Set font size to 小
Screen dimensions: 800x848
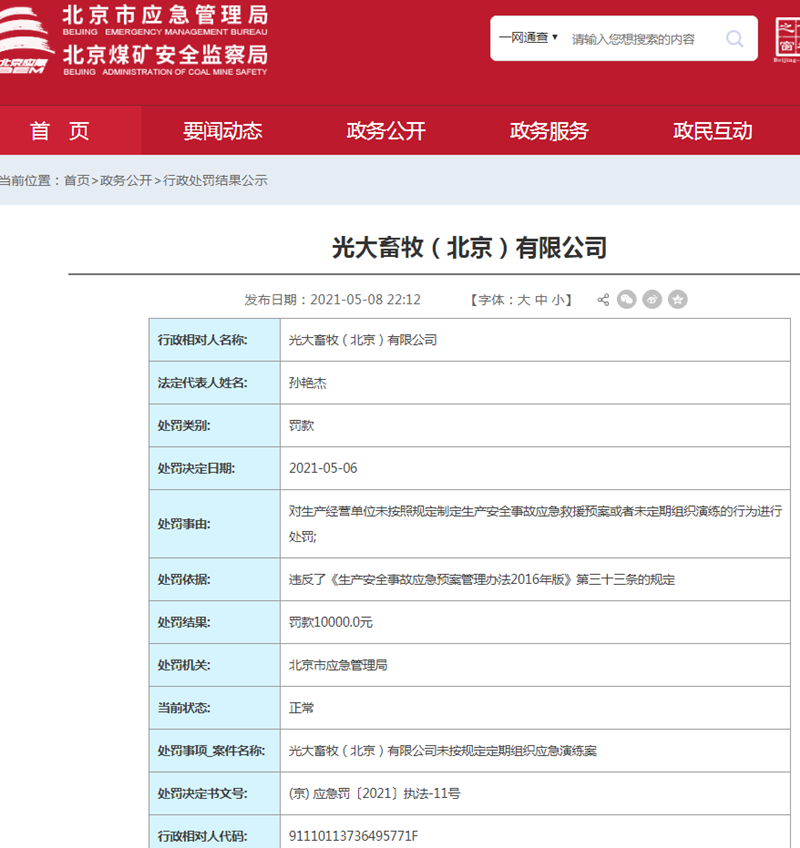coord(558,300)
